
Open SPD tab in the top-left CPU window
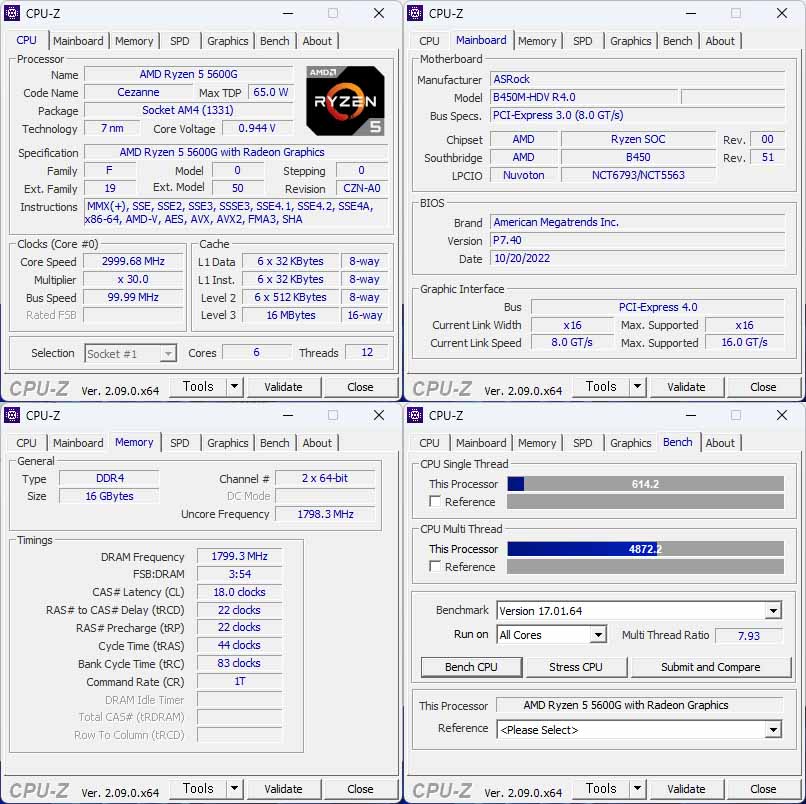click(x=179, y=41)
